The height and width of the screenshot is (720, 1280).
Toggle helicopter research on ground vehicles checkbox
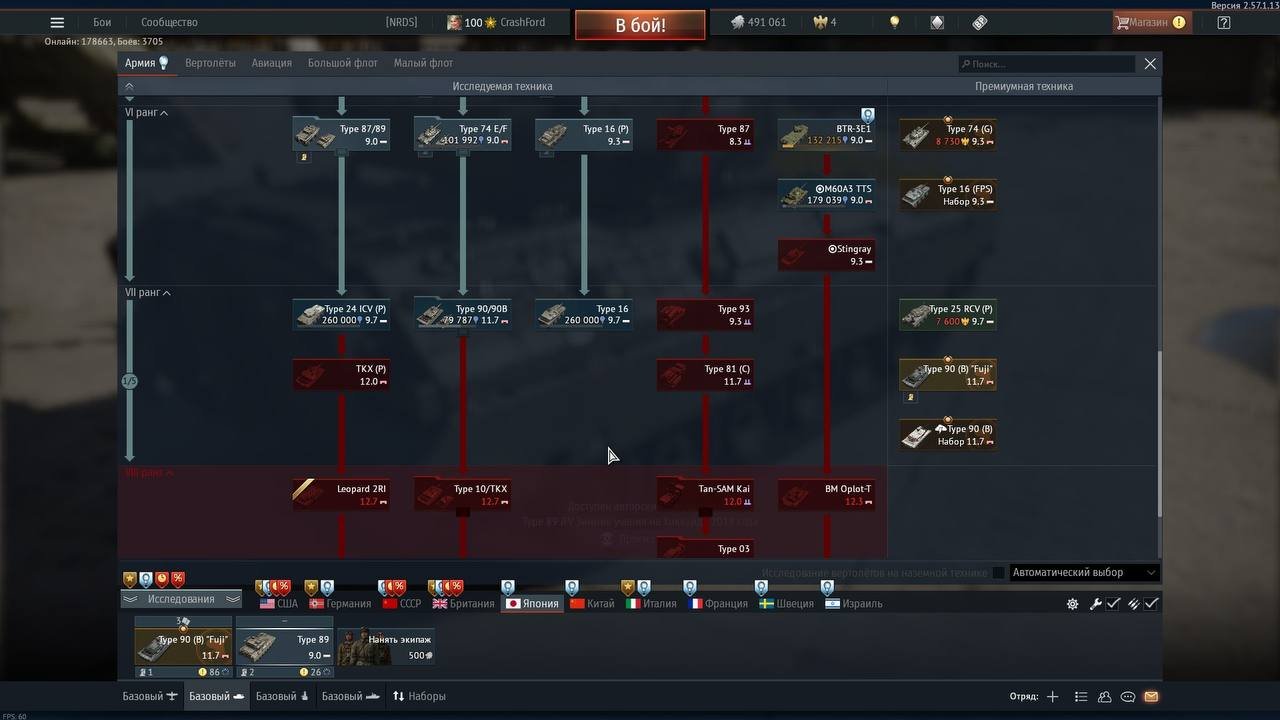[998, 573]
